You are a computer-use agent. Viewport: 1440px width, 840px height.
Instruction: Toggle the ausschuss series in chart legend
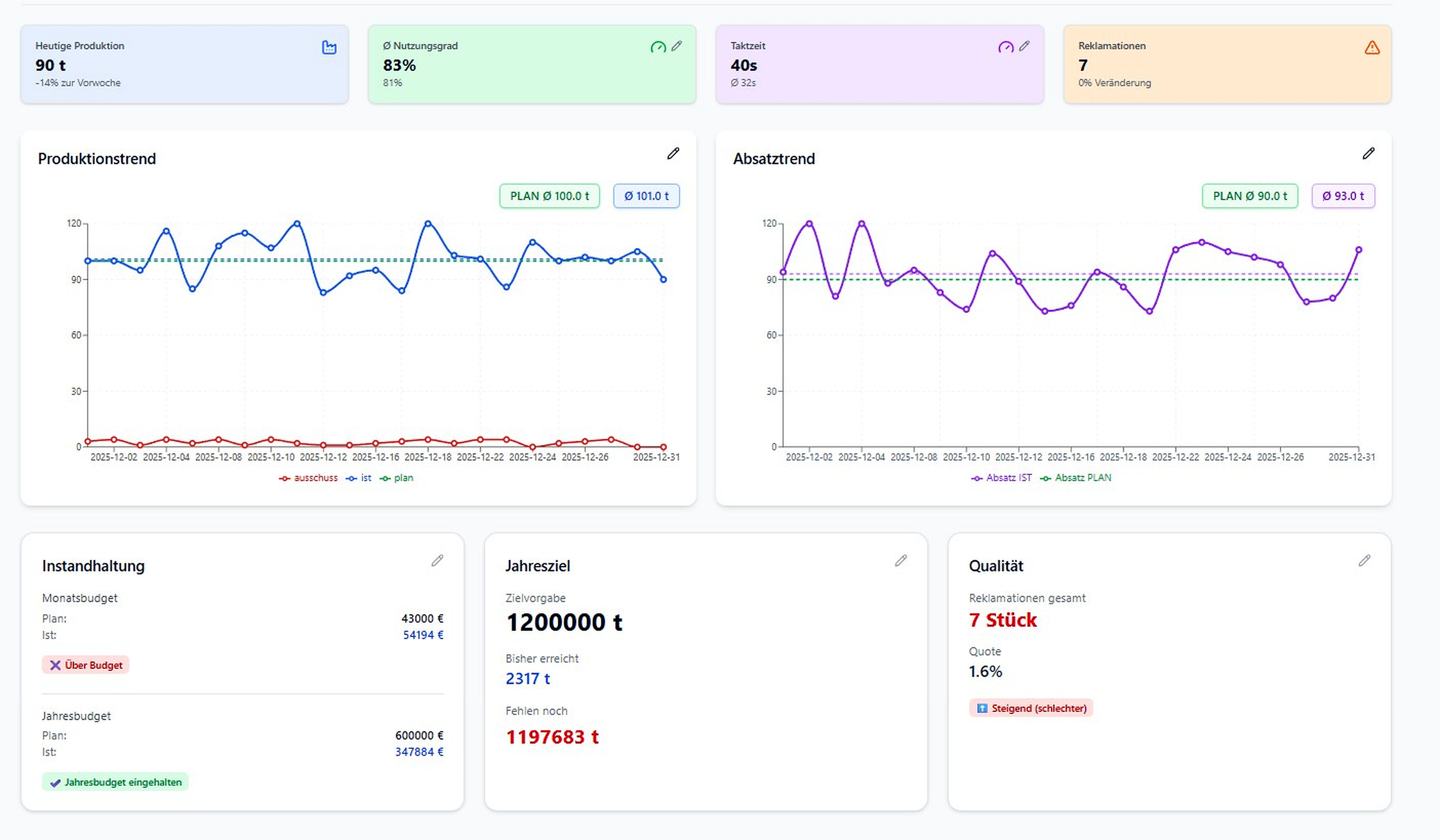pos(309,478)
